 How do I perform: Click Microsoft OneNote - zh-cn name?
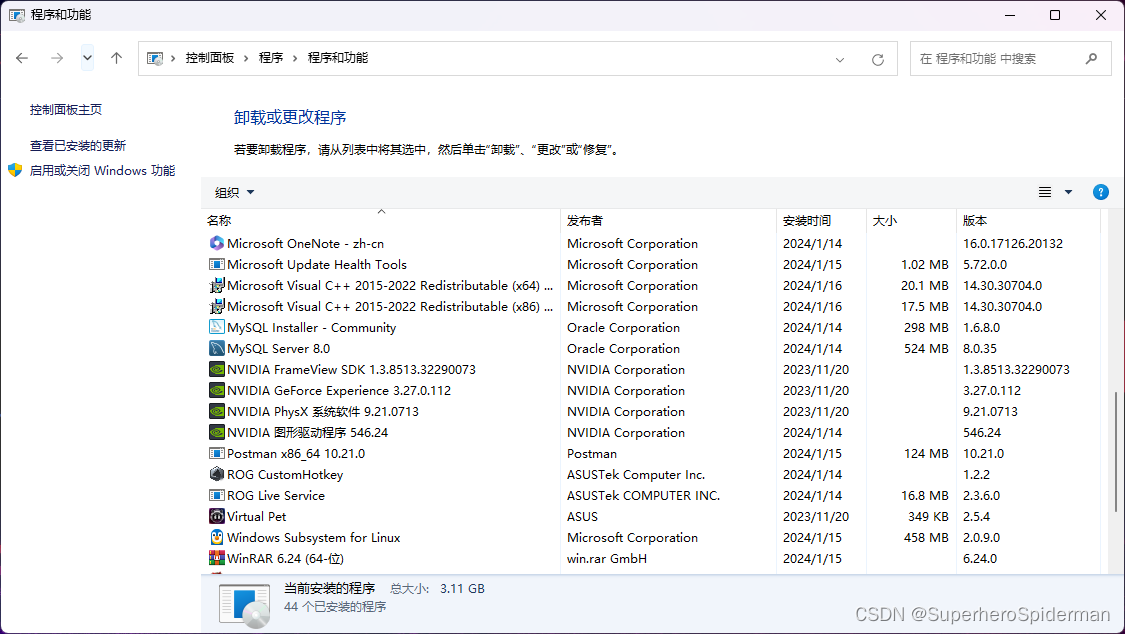305,243
